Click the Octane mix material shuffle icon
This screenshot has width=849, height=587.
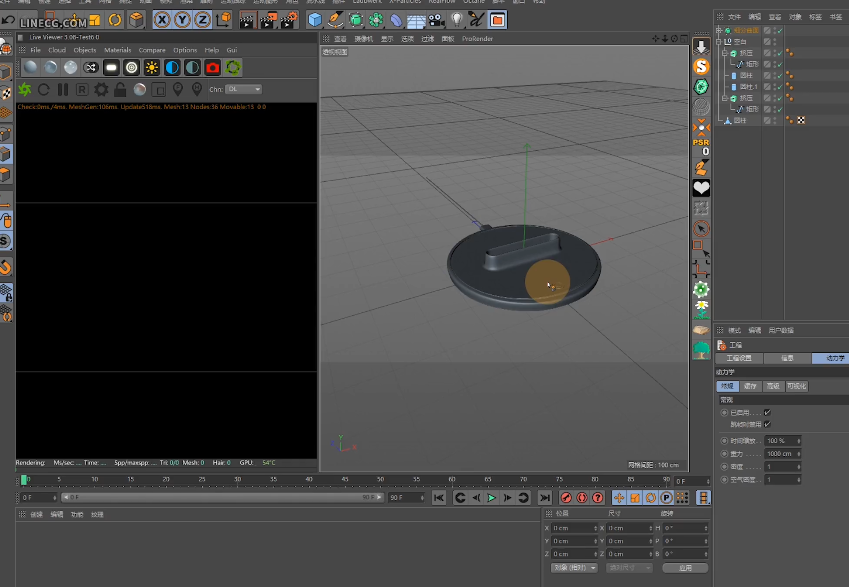pyautogui.click(x=91, y=68)
